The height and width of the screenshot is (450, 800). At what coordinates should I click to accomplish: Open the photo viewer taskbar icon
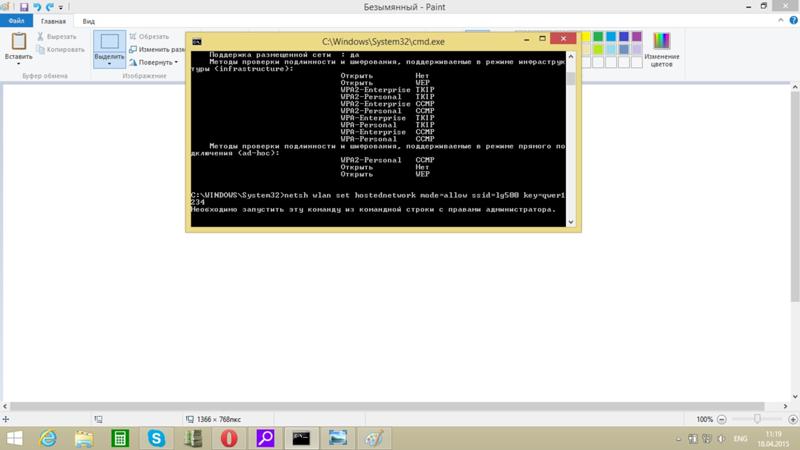338,438
